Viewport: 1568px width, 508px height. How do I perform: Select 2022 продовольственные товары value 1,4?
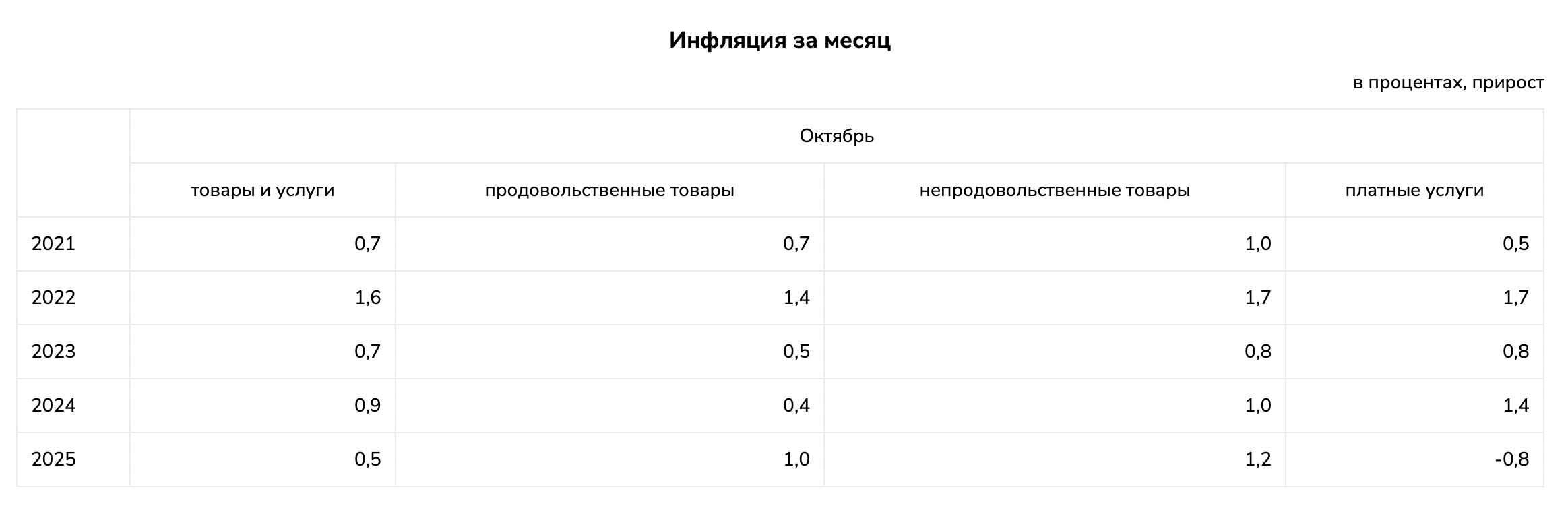[x=796, y=298]
